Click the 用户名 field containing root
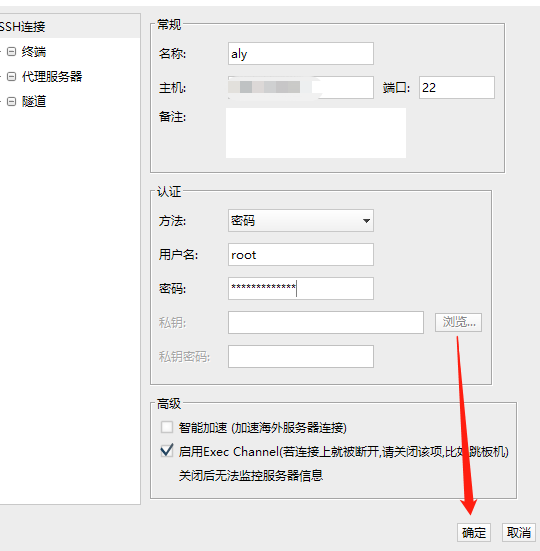This screenshot has width=540, height=551. (x=301, y=254)
